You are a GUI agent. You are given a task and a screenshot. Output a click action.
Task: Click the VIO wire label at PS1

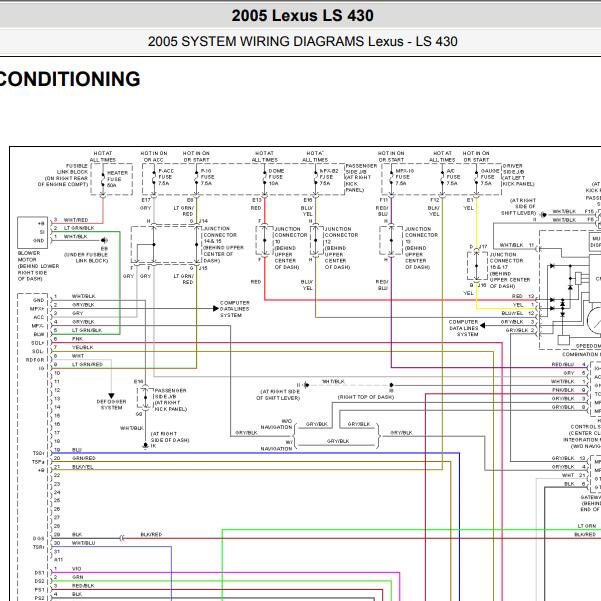(x=77, y=569)
